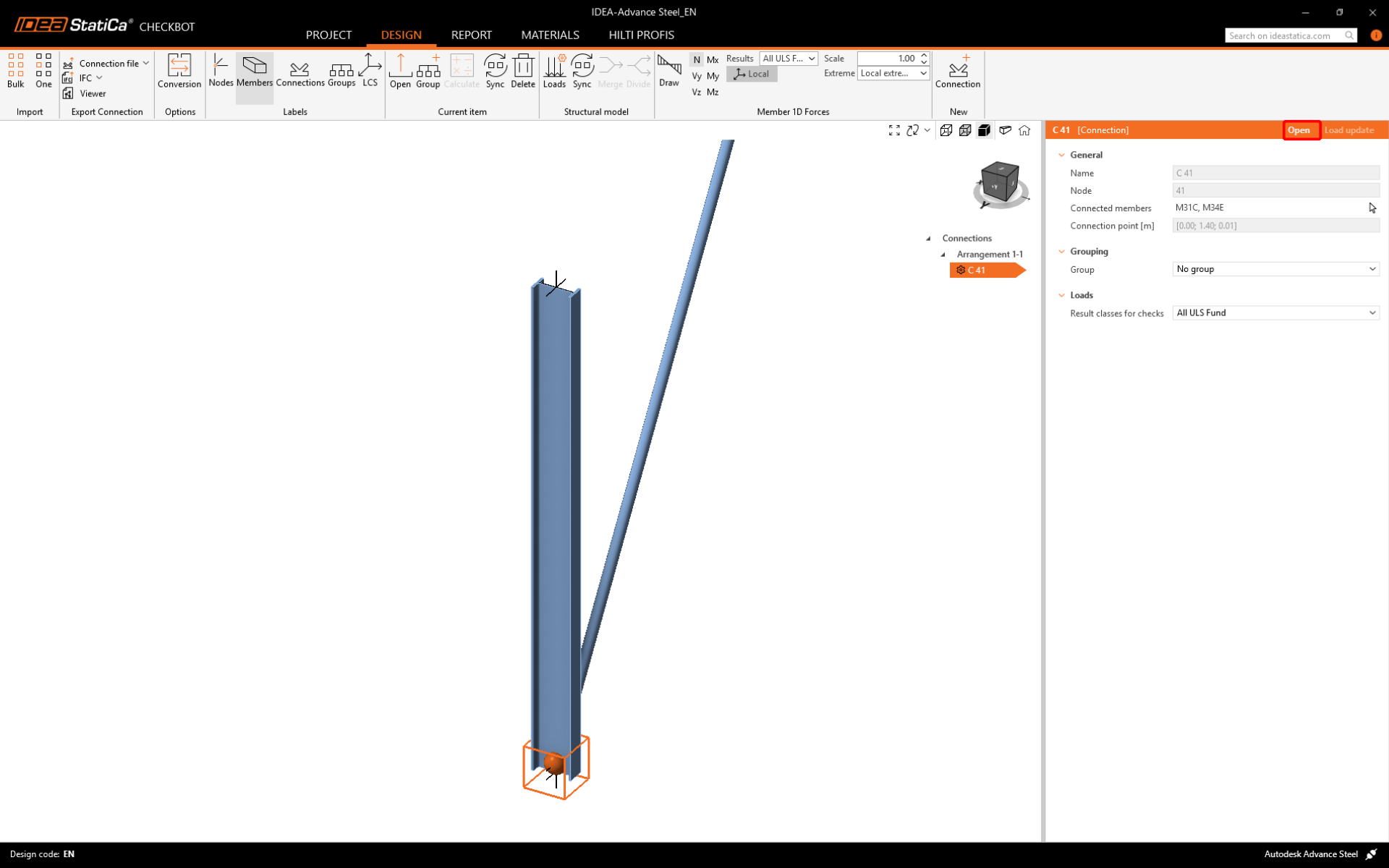Open the Group dropdown showing No group

coord(1275,269)
